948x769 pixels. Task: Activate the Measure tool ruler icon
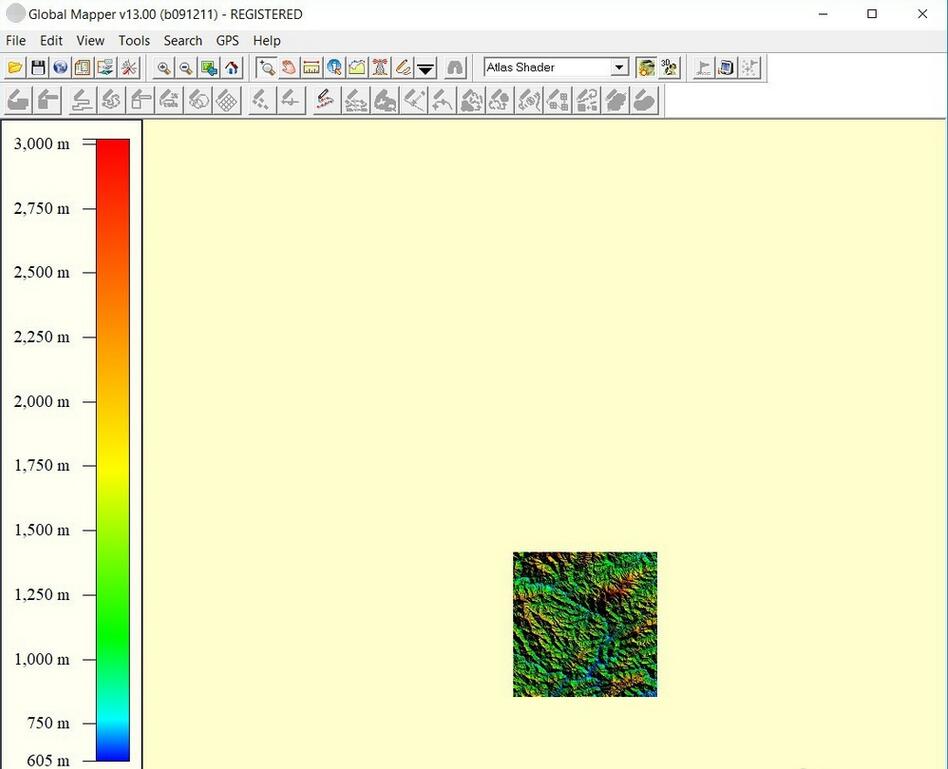pos(311,67)
